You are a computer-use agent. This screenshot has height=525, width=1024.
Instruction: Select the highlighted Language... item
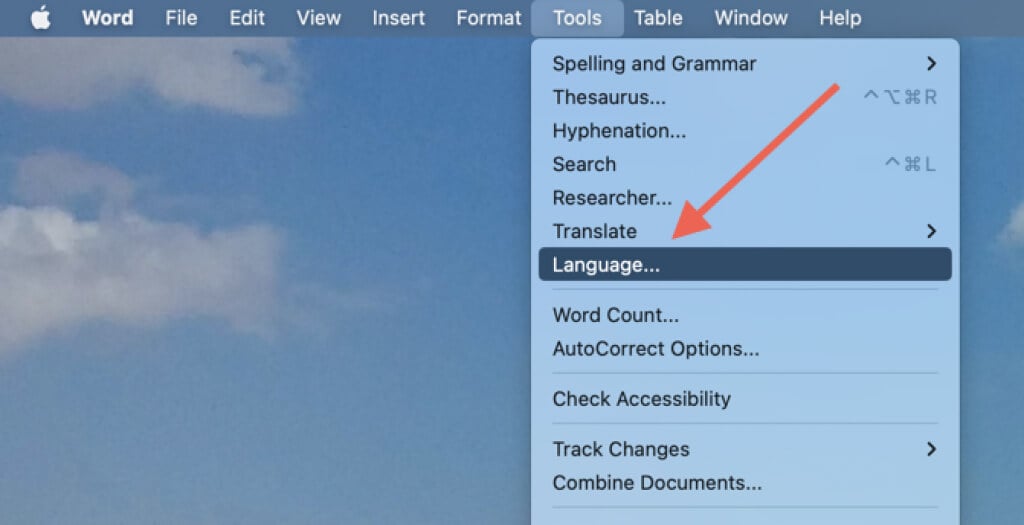point(745,264)
